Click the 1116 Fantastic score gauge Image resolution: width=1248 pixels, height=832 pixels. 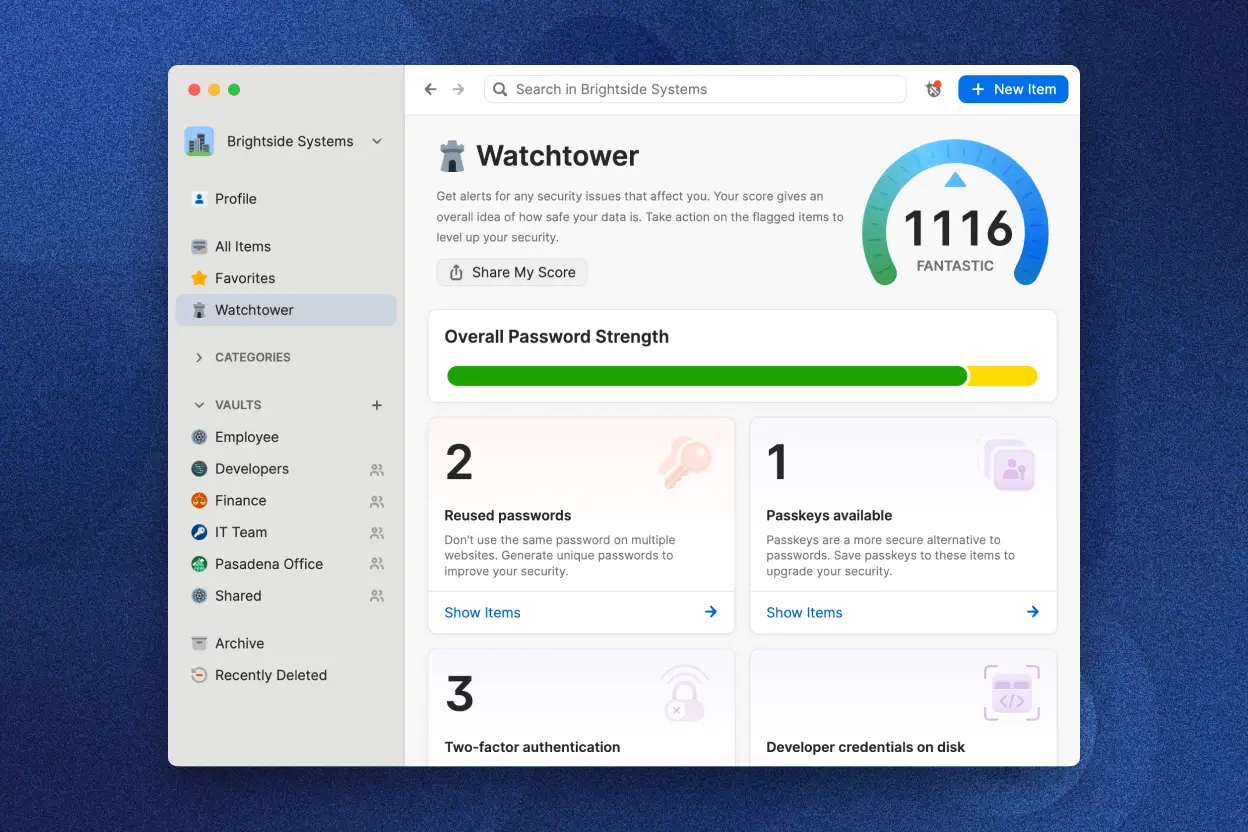coord(955,213)
